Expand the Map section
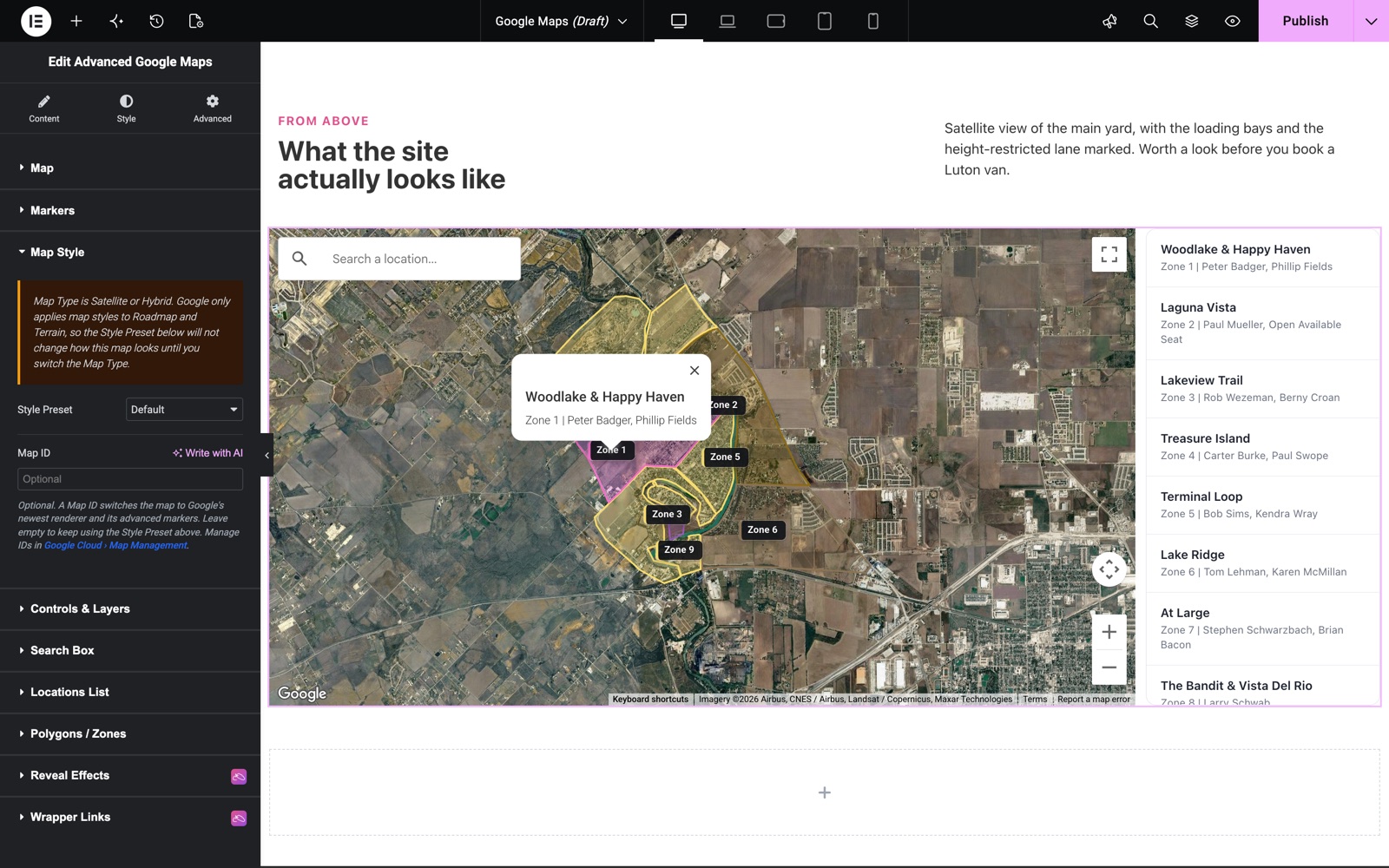The height and width of the screenshot is (868, 1389). 130,168
